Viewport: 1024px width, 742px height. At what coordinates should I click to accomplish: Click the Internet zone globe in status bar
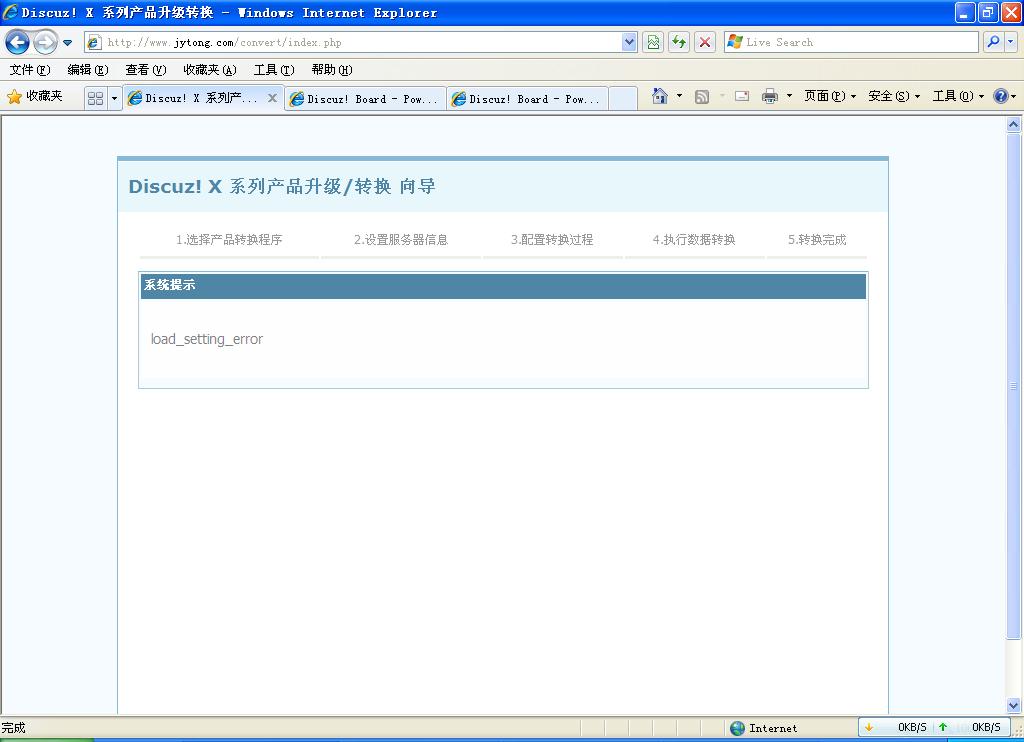(x=737, y=728)
